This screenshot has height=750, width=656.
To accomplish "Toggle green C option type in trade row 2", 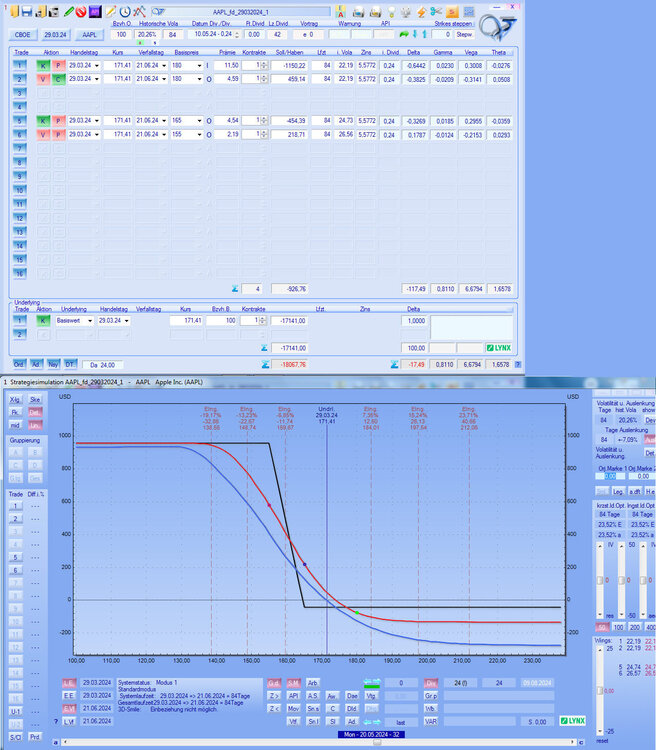I will [58, 79].
